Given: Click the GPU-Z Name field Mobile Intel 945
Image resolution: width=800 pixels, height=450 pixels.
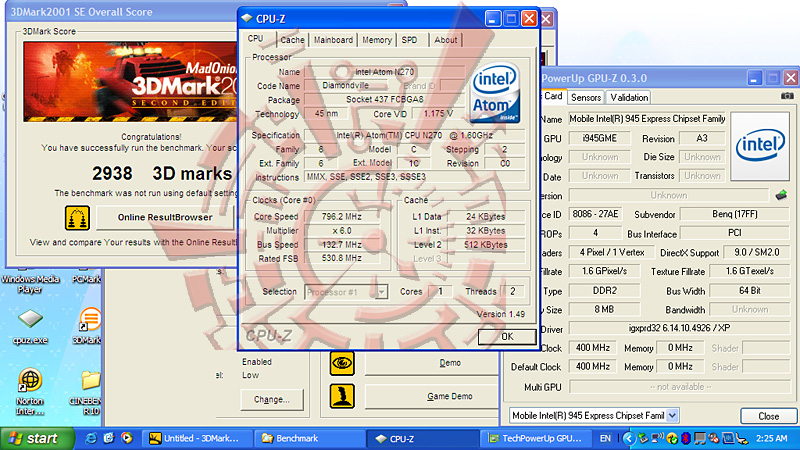Looking at the screenshot, I should click(x=647, y=119).
